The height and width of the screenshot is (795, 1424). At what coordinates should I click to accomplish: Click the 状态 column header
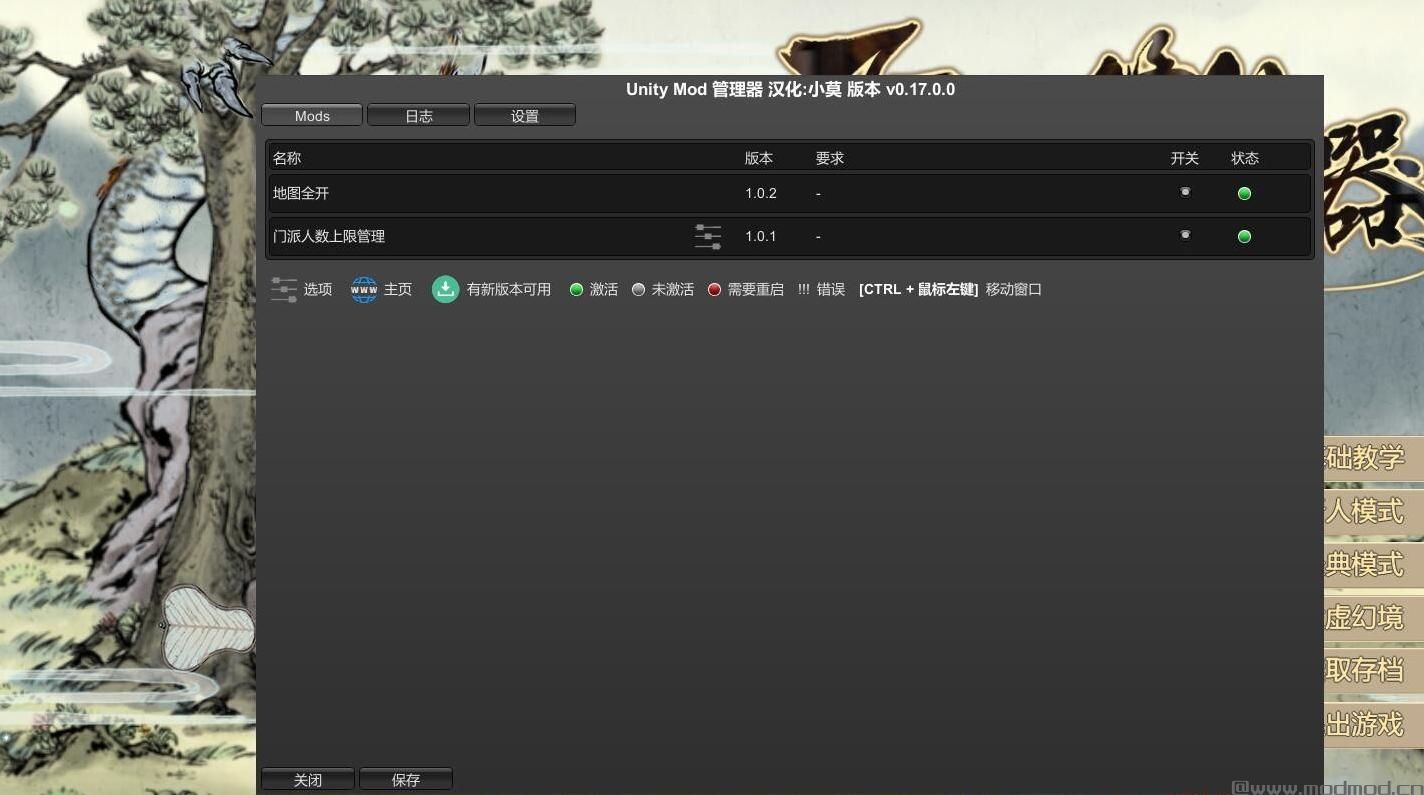coord(1245,158)
